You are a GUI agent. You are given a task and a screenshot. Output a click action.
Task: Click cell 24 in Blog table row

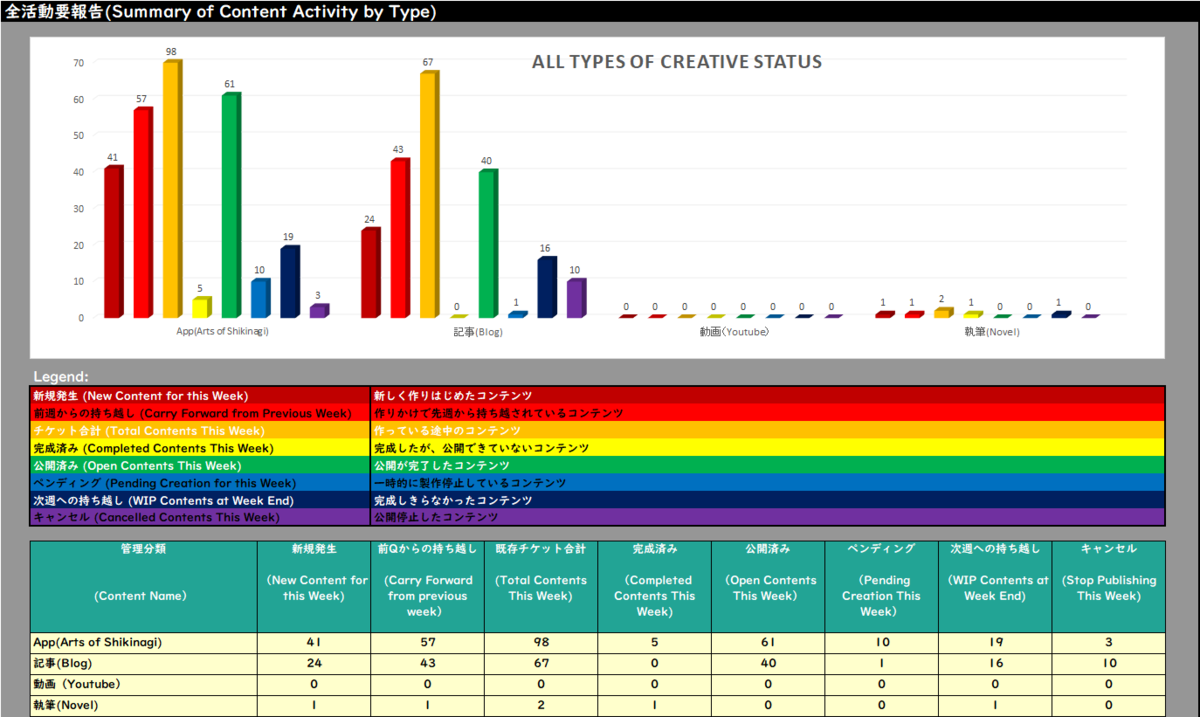point(315,663)
